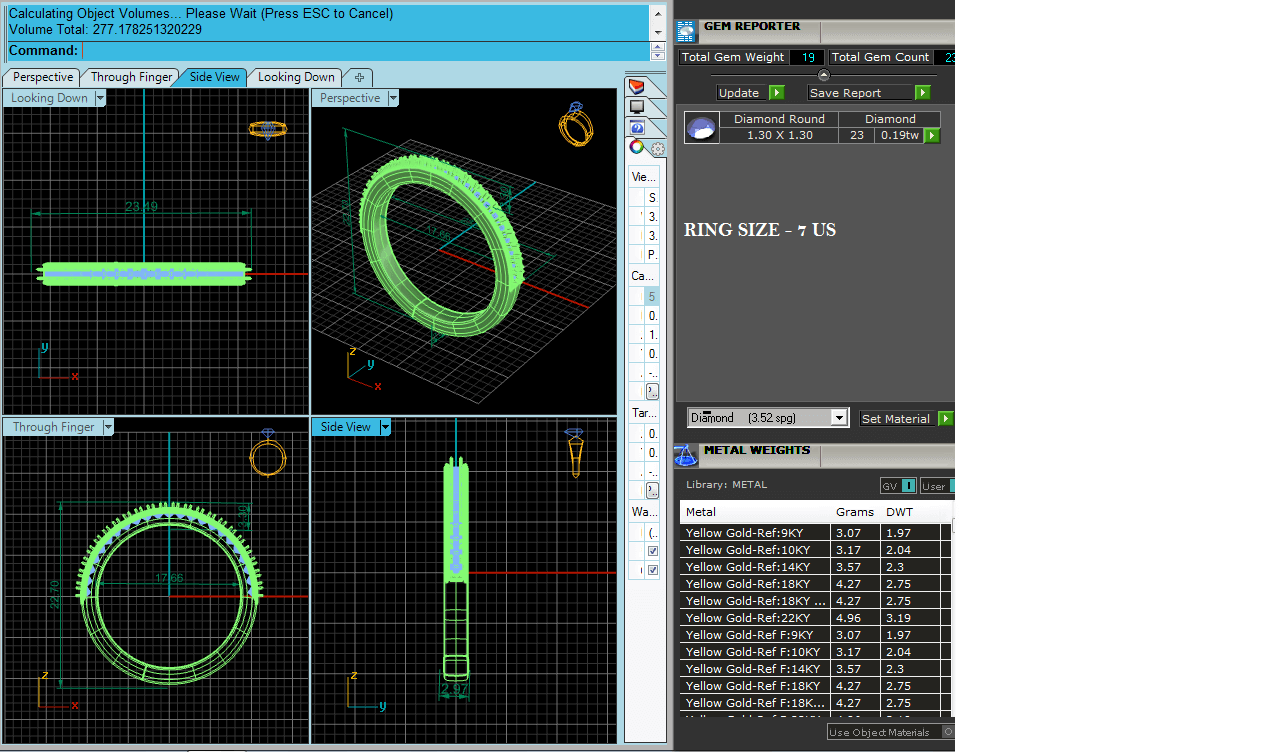The image size is (1274, 752).
Task: Toggle the User library switch
Action: (938, 486)
